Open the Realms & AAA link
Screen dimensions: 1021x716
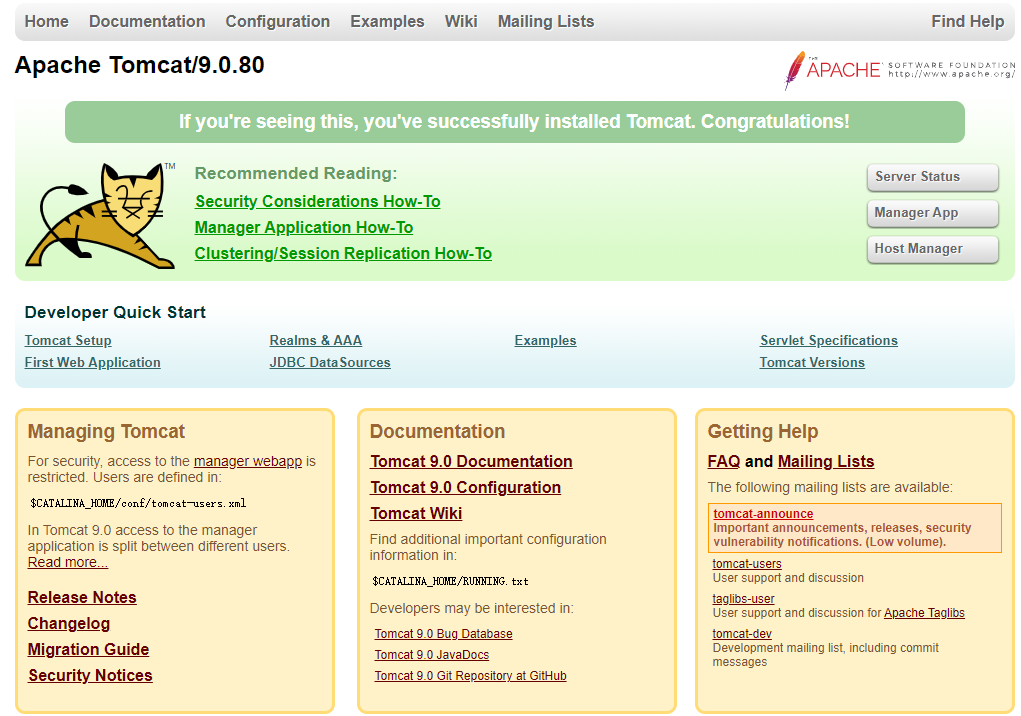pos(316,340)
